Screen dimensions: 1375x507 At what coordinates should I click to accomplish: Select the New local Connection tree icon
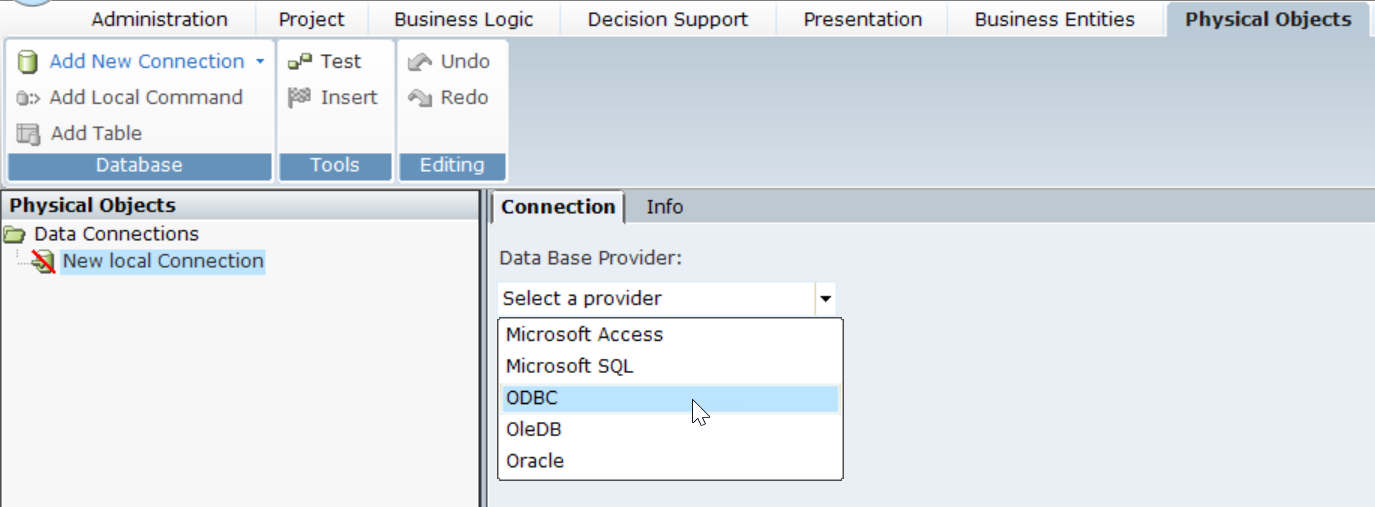(42, 262)
